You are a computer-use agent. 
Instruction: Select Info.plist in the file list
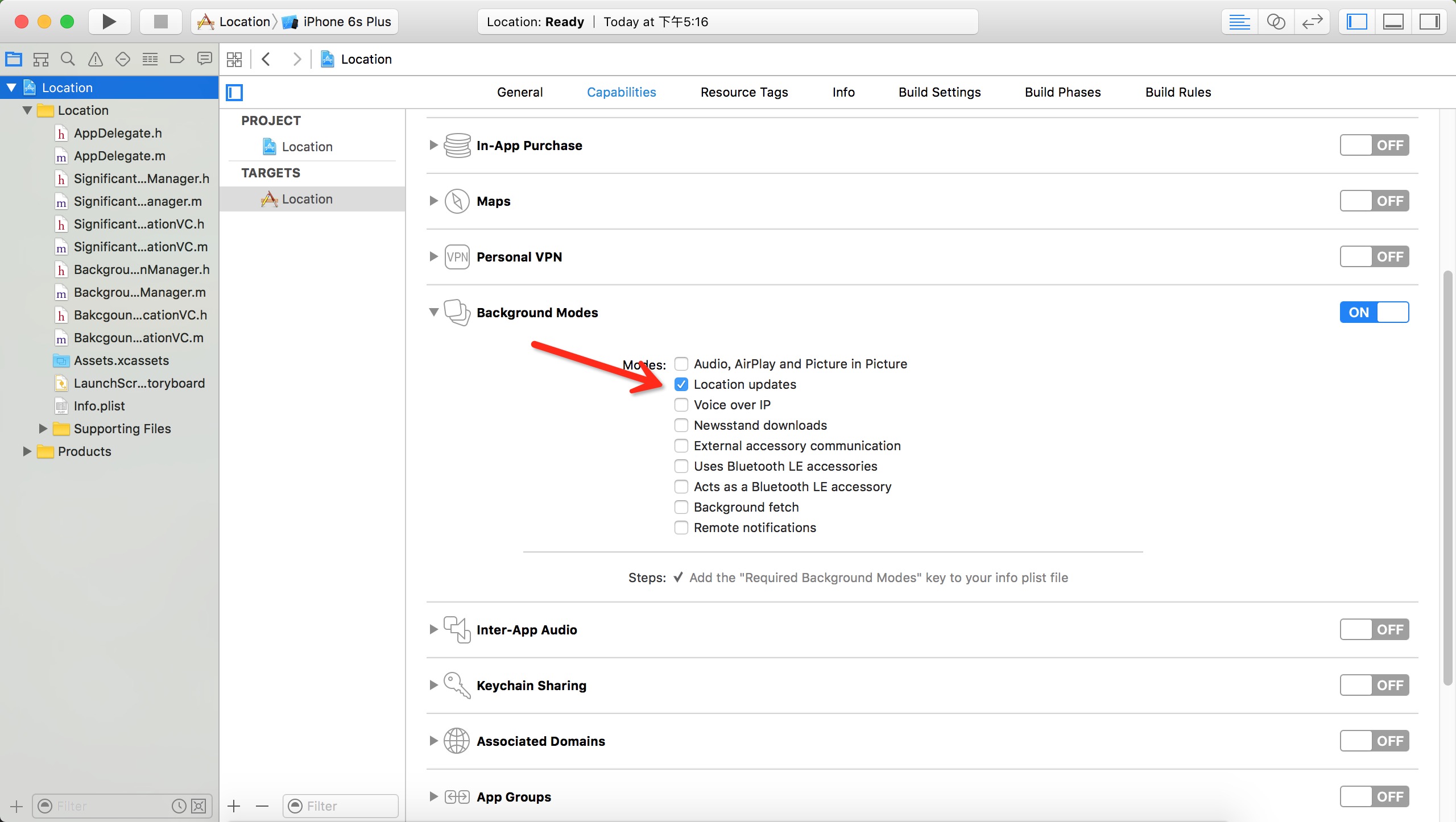(x=99, y=406)
